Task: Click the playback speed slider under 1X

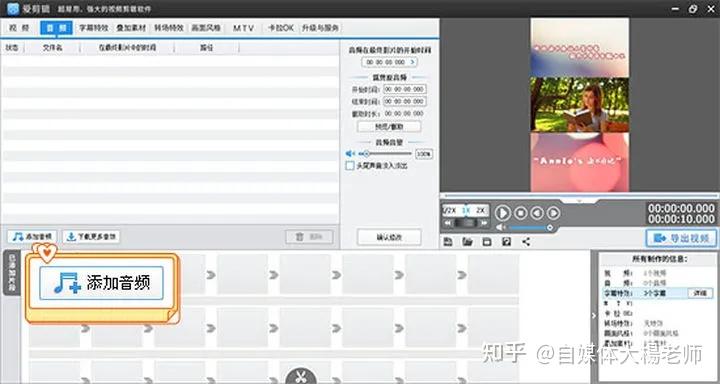Action: (466, 223)
